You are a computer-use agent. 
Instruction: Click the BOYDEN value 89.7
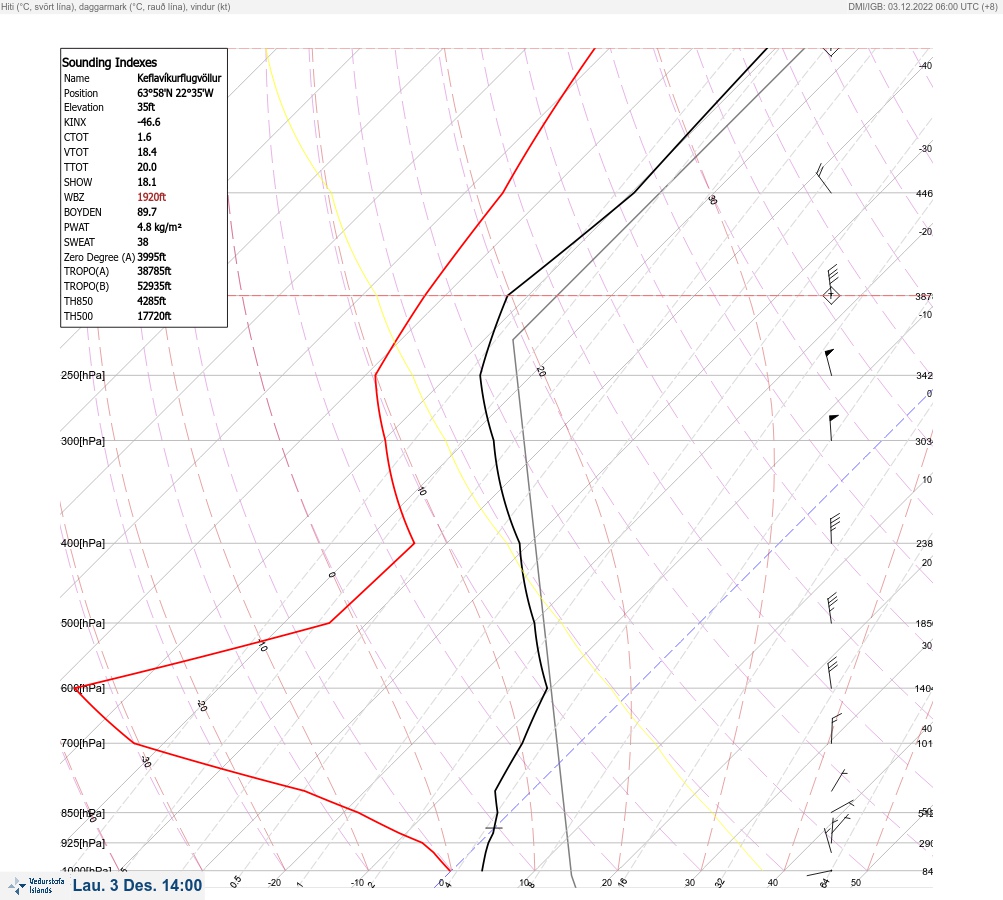147,212
